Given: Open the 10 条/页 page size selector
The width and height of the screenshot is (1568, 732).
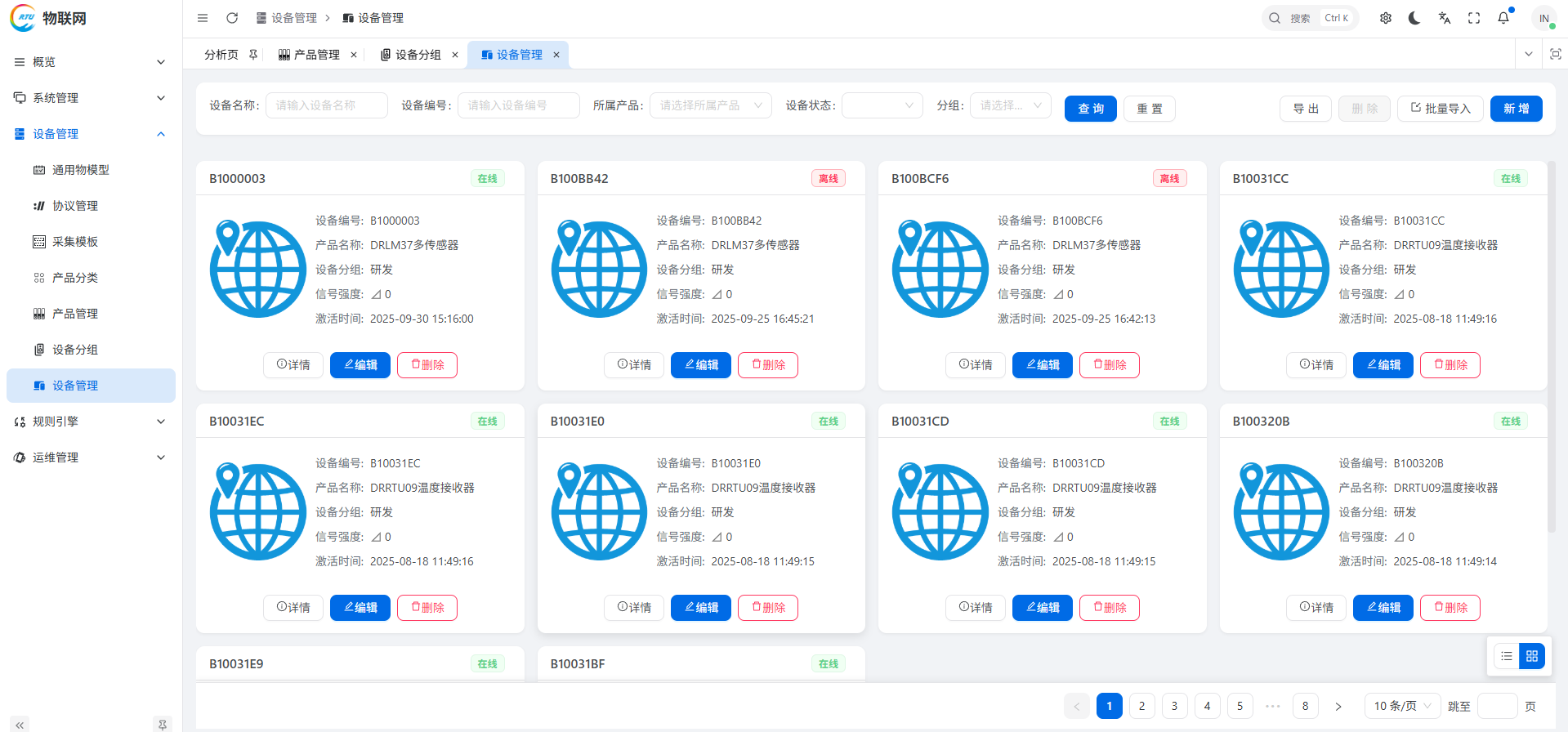Looking at the screenshot, I should point(1402,706).
